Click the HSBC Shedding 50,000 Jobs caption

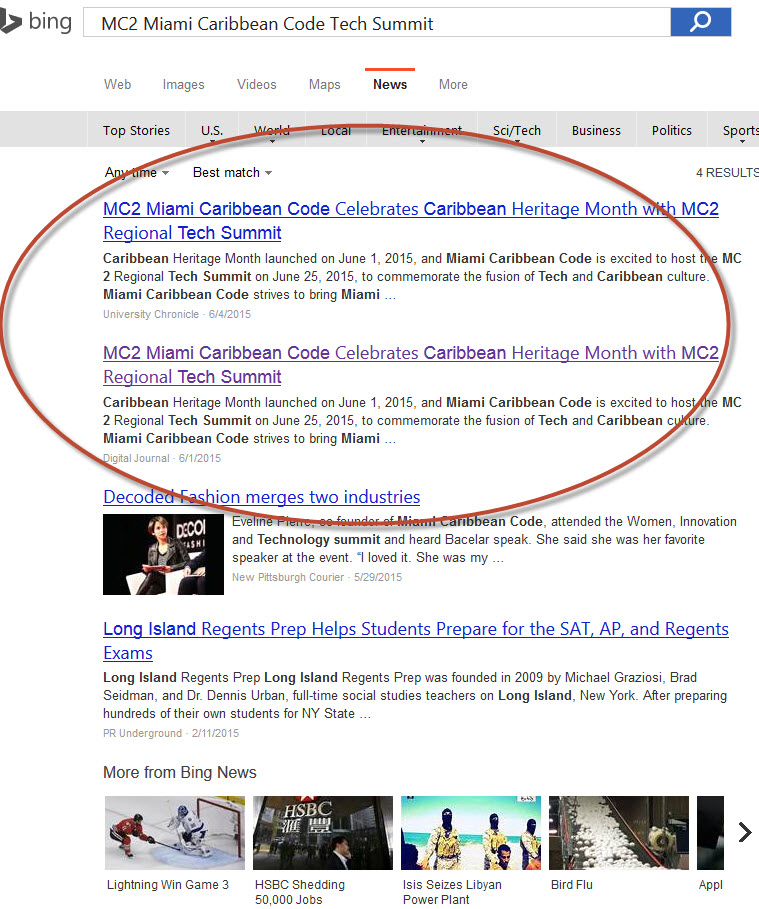[300, 892]
